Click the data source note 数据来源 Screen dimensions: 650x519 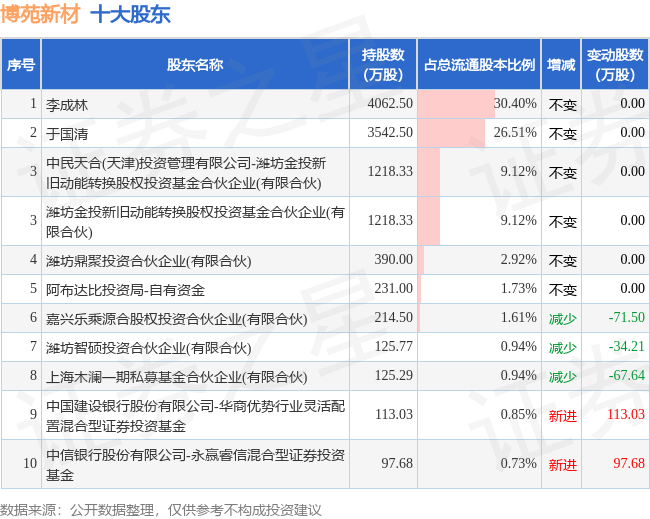[x=161, y=510]
